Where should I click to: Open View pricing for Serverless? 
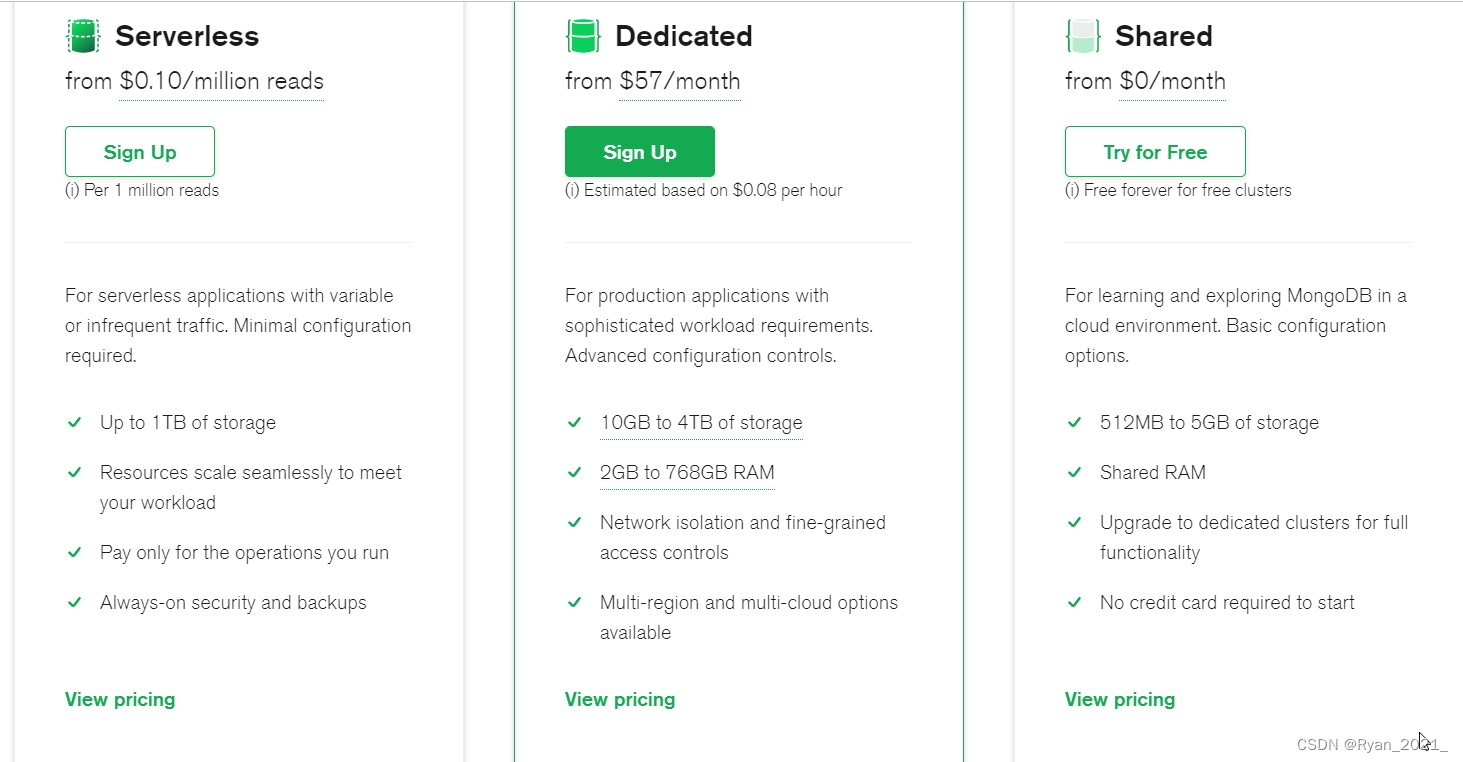[120, 699]
